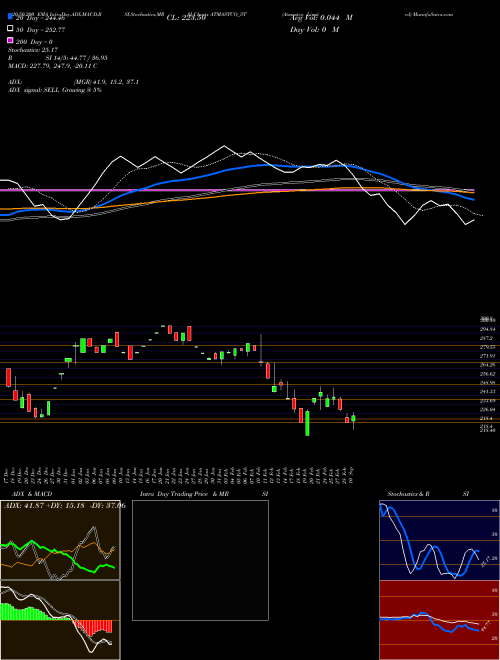Click the magenta 200 Day EMA legend swatch

pos(10,41)
